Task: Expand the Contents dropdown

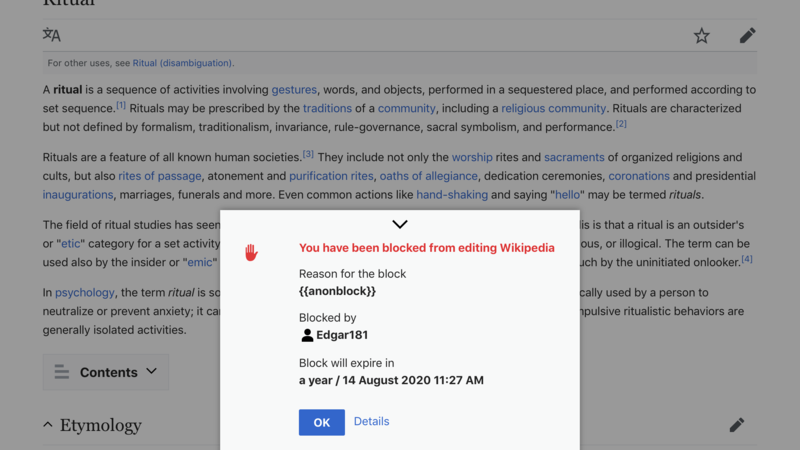Action: click(x=151, y=371)
